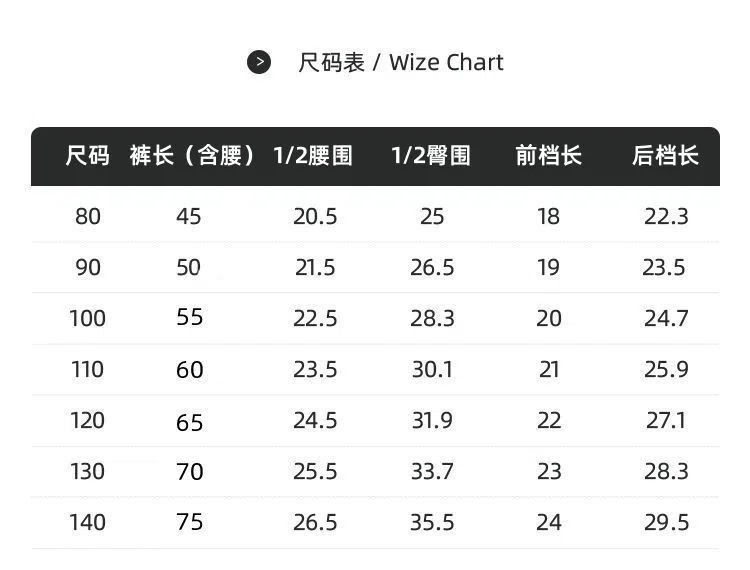Select front rise value 22

coord(549,420)
